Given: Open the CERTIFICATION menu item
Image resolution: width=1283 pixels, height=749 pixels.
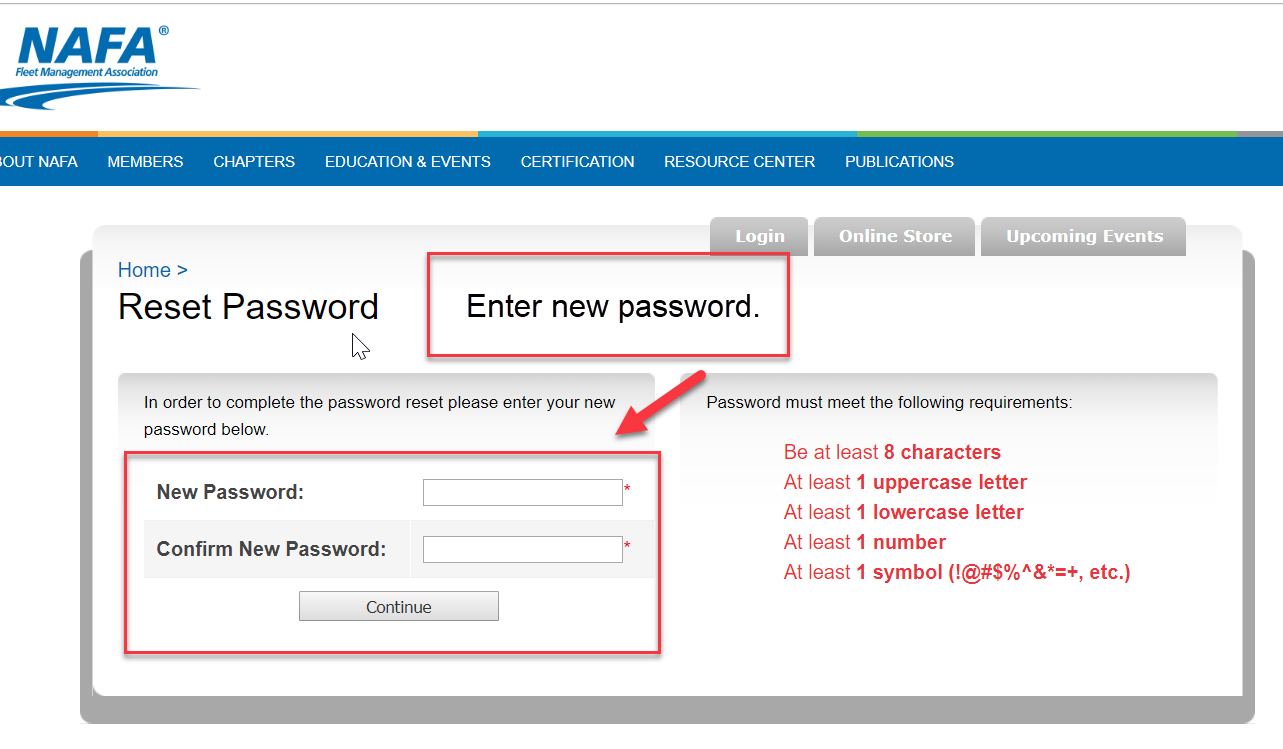Looking at the screenshot, I should pyautogui.click(x=577, y=162).
